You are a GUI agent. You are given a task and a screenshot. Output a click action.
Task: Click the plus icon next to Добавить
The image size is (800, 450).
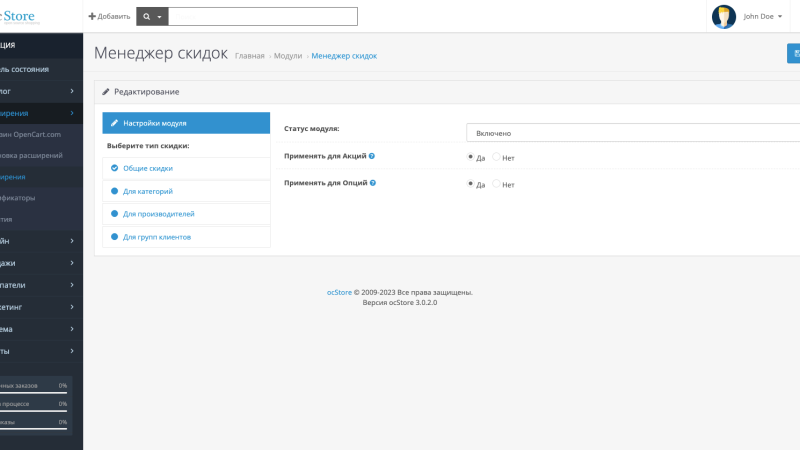92,16
